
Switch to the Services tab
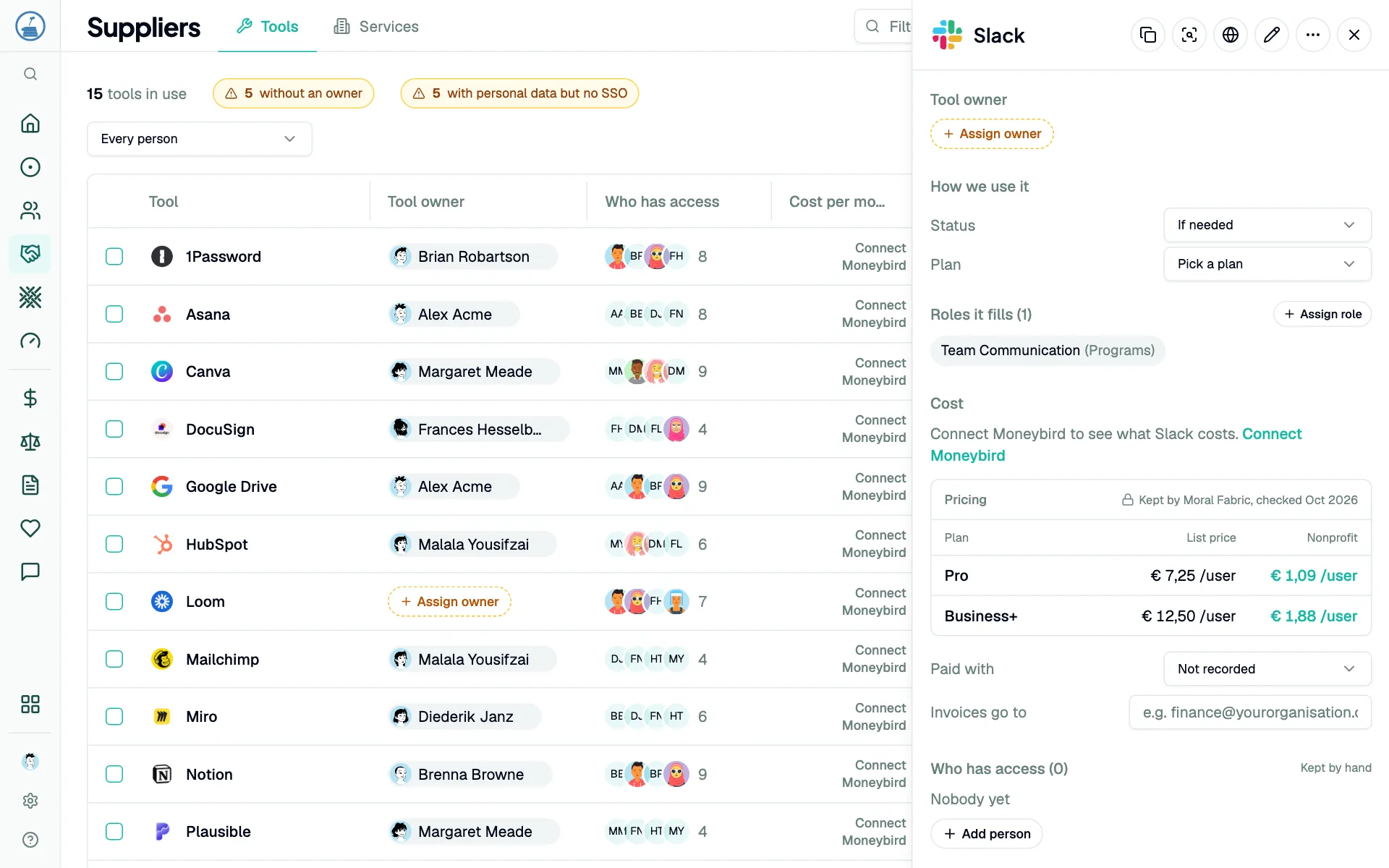coord(376,27)
